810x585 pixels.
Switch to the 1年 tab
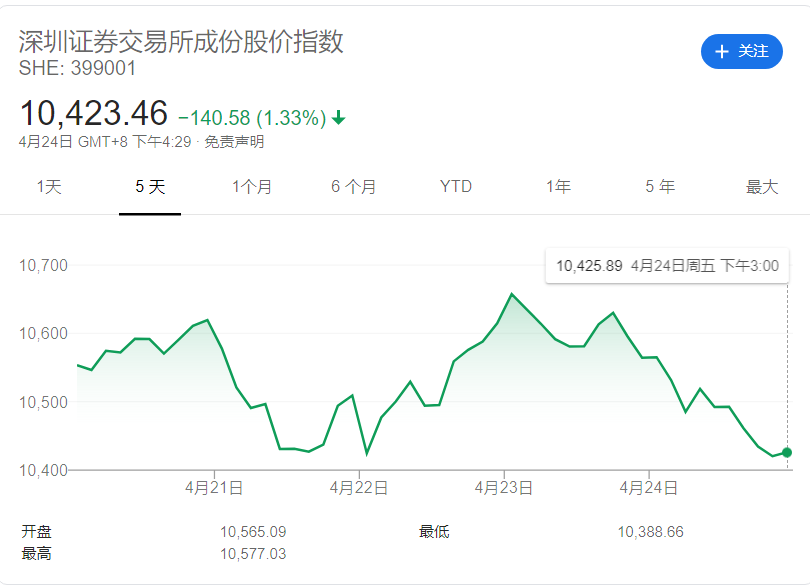(x=558, y=187)
